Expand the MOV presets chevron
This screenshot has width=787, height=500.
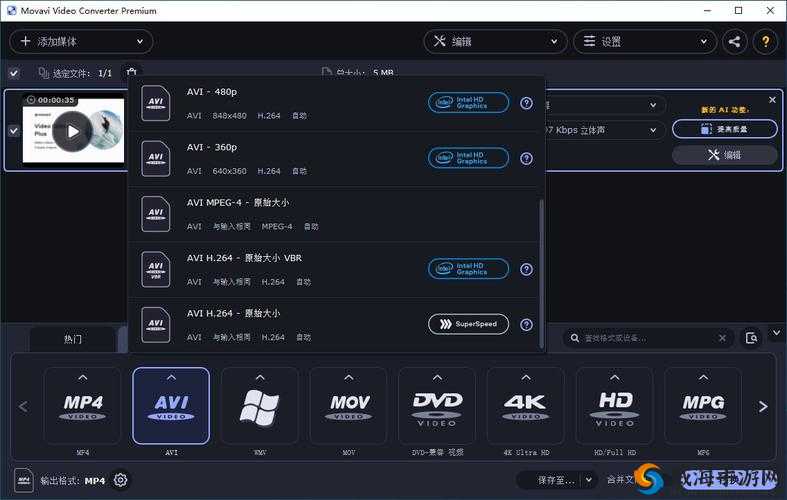(349, 377)
